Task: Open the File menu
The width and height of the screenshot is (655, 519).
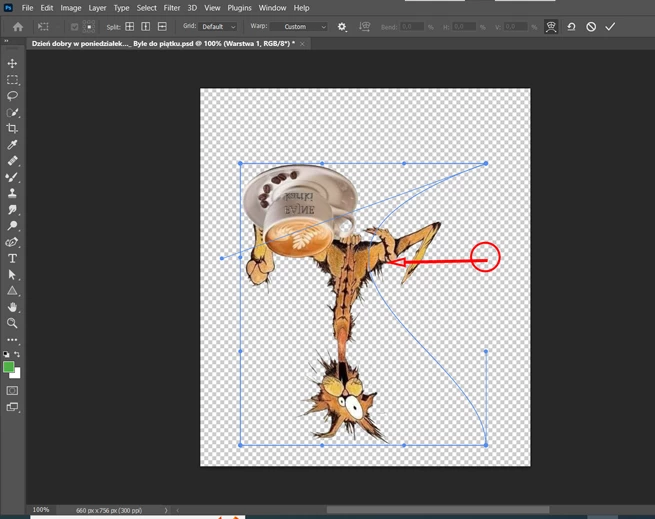Action: 27,8
